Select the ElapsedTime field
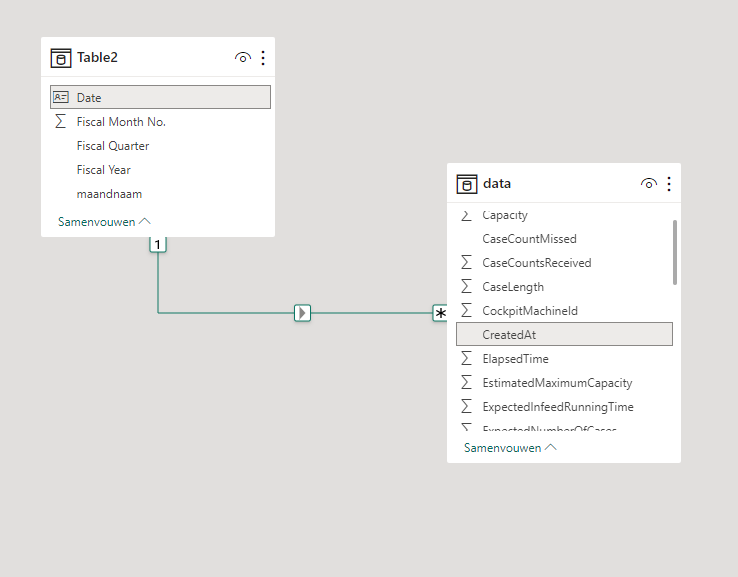This screenshot has height=577, width=738. pos(564,359)
